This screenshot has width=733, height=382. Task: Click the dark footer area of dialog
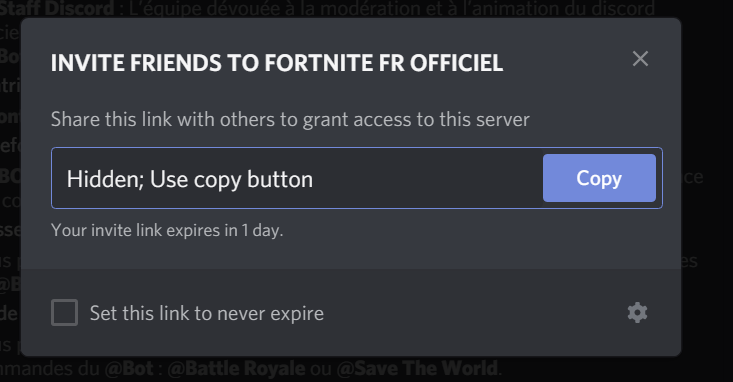pos(351,312)
